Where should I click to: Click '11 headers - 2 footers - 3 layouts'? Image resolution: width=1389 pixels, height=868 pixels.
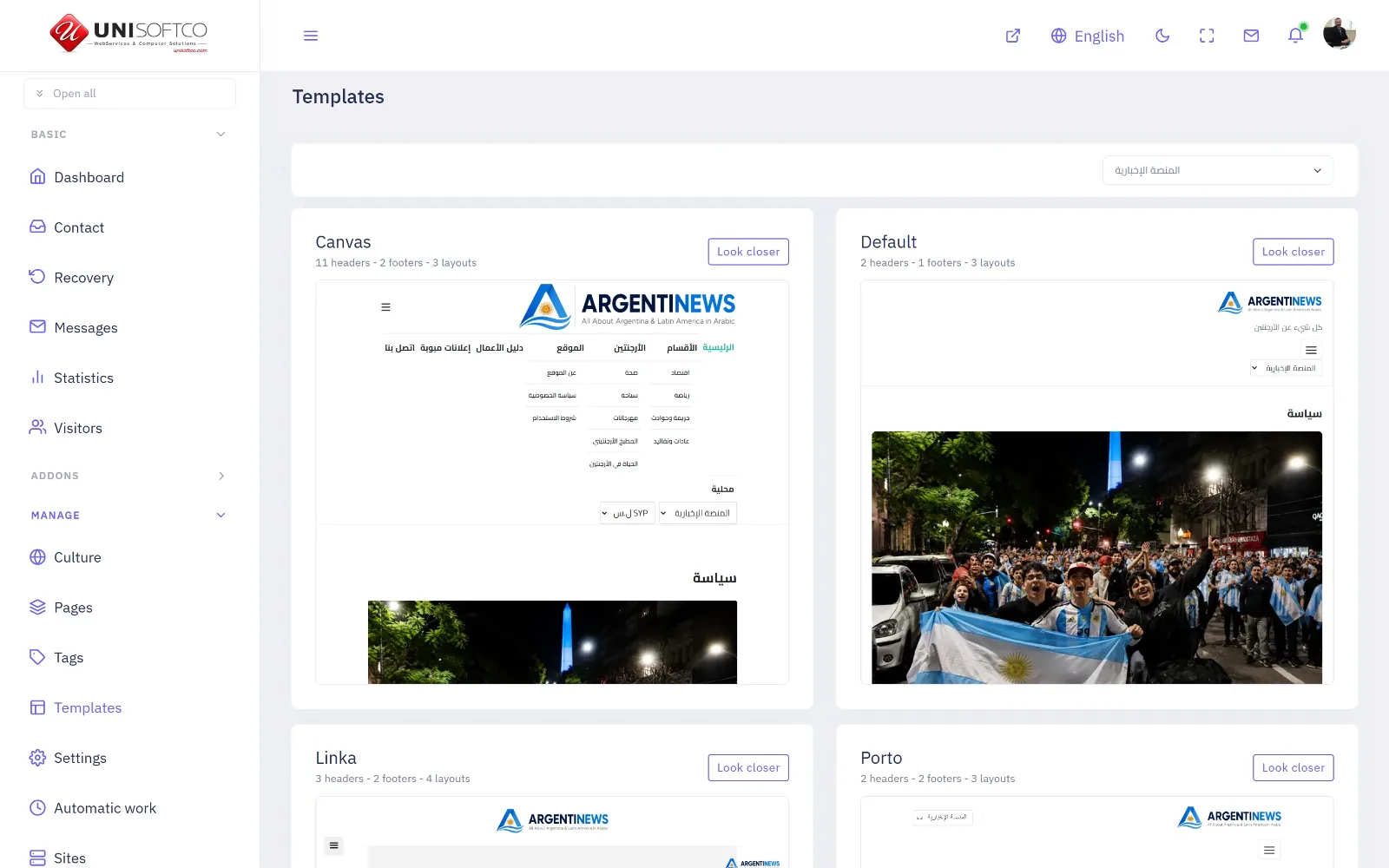[396, 263]
